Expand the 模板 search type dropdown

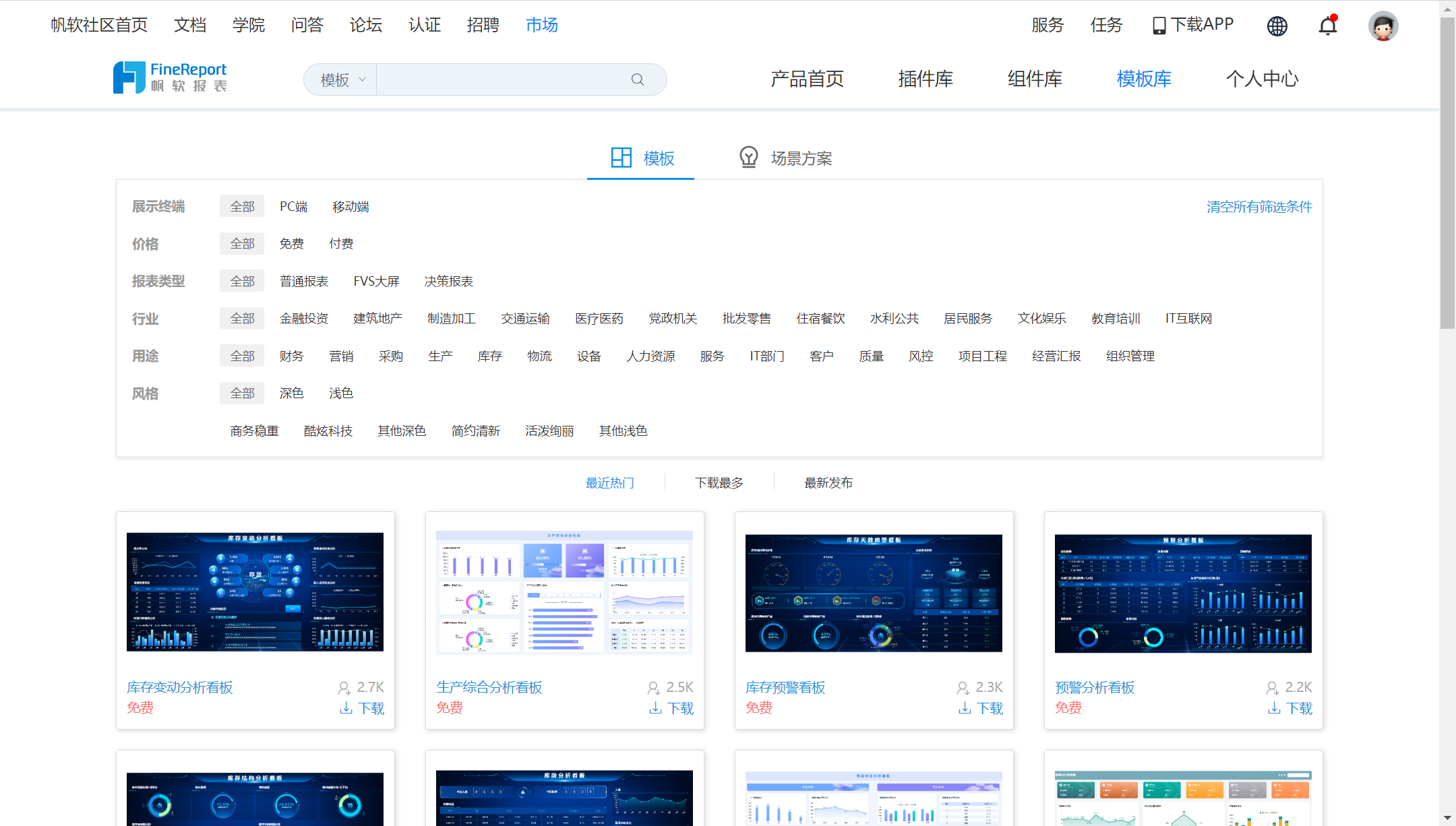pos(342,80)
